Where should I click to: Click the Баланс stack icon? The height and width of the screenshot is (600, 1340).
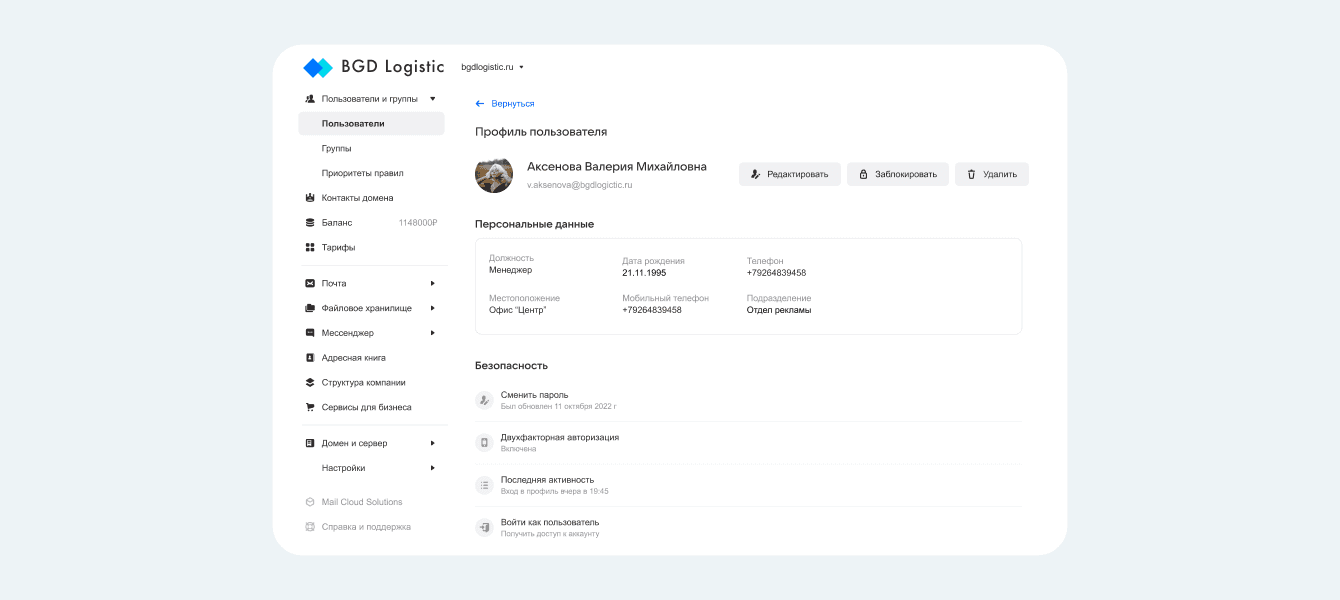coord(310,223)
